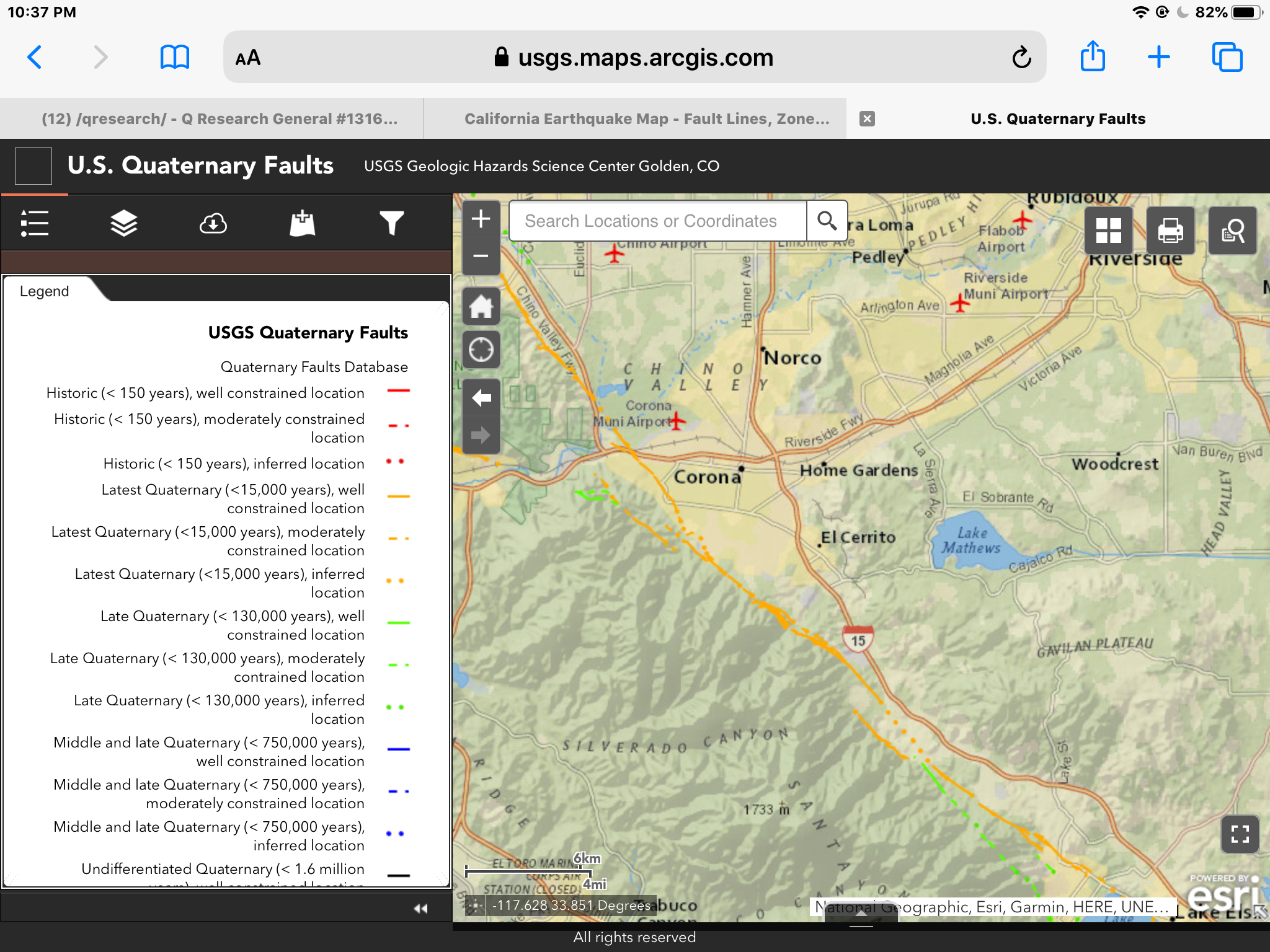Click the Interstate 15 shield on map
The height and width of the screenshot is (952, 1270).
(x=858, y=640)
